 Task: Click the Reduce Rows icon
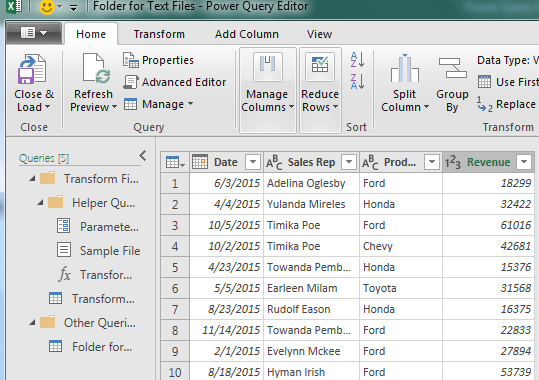tap(320, 66)
